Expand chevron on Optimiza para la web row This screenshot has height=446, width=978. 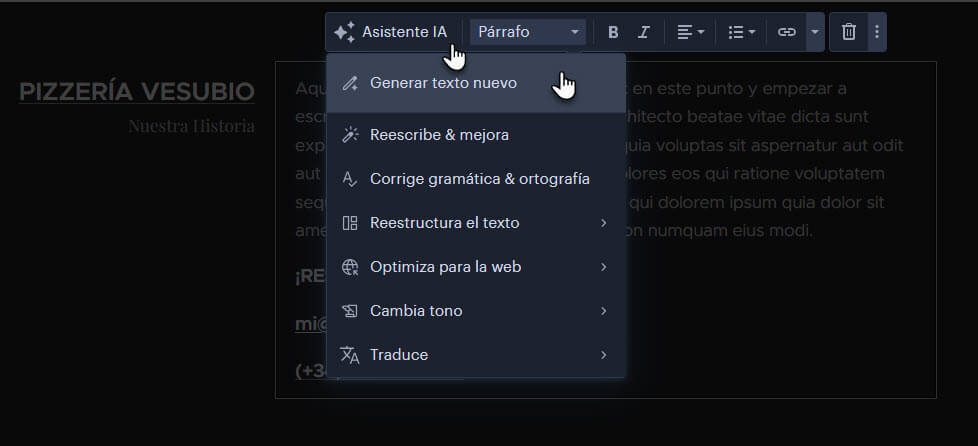pos(603,267)
